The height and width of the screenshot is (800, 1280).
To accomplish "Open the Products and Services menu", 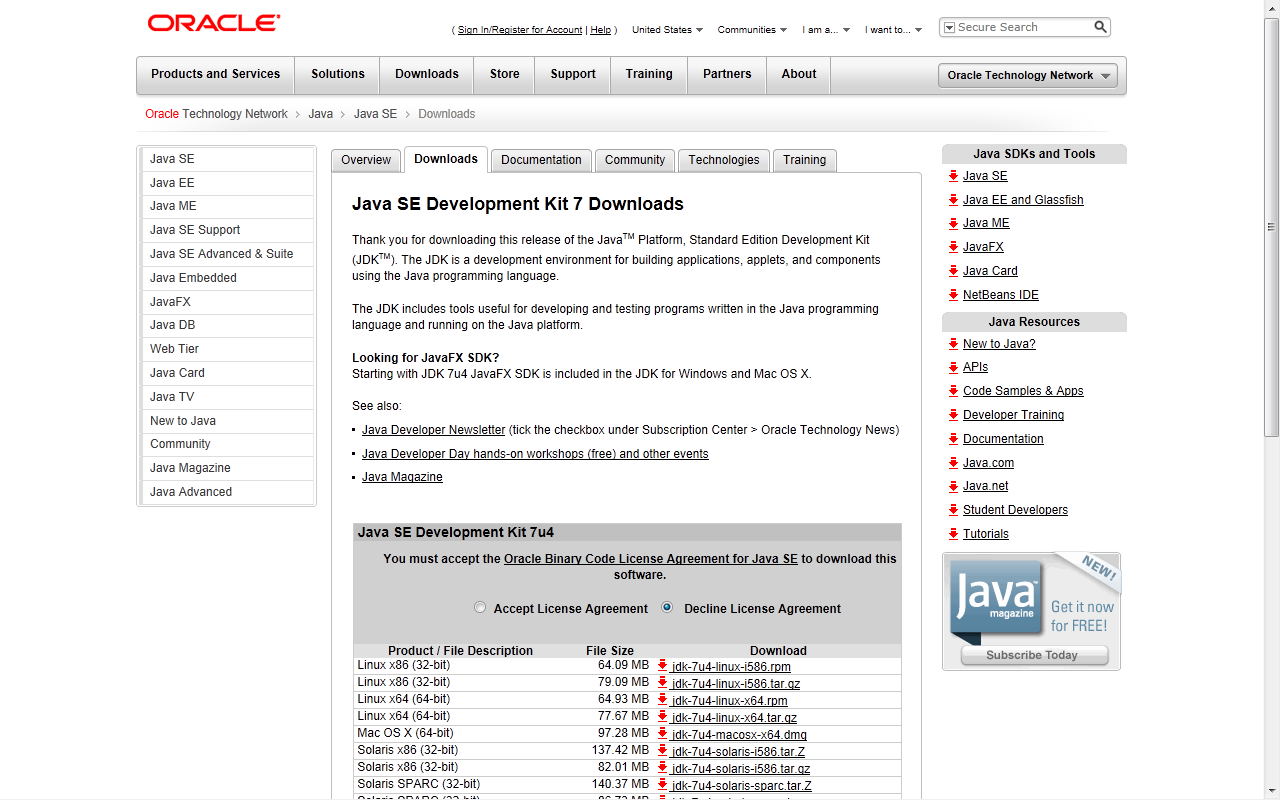I will pos(215,74).
